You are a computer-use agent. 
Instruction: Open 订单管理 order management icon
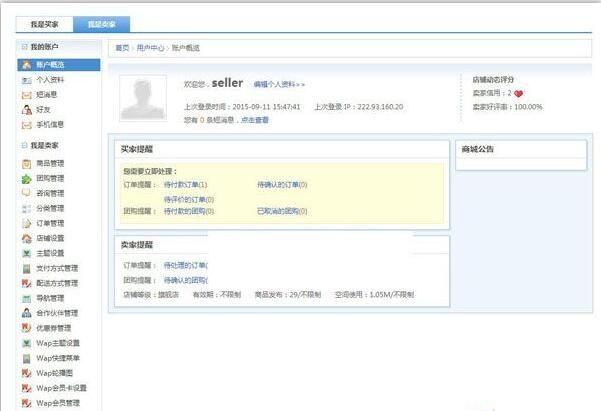coord(26,224)
